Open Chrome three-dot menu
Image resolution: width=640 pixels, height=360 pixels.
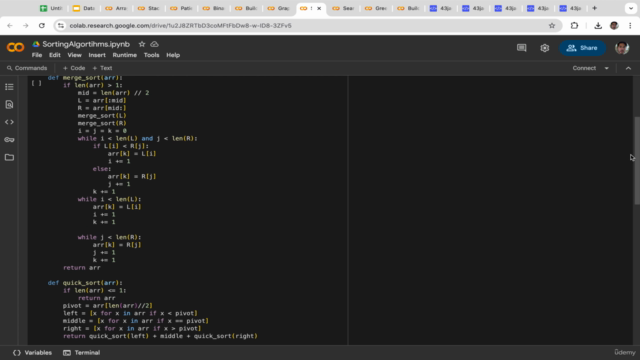630,25
